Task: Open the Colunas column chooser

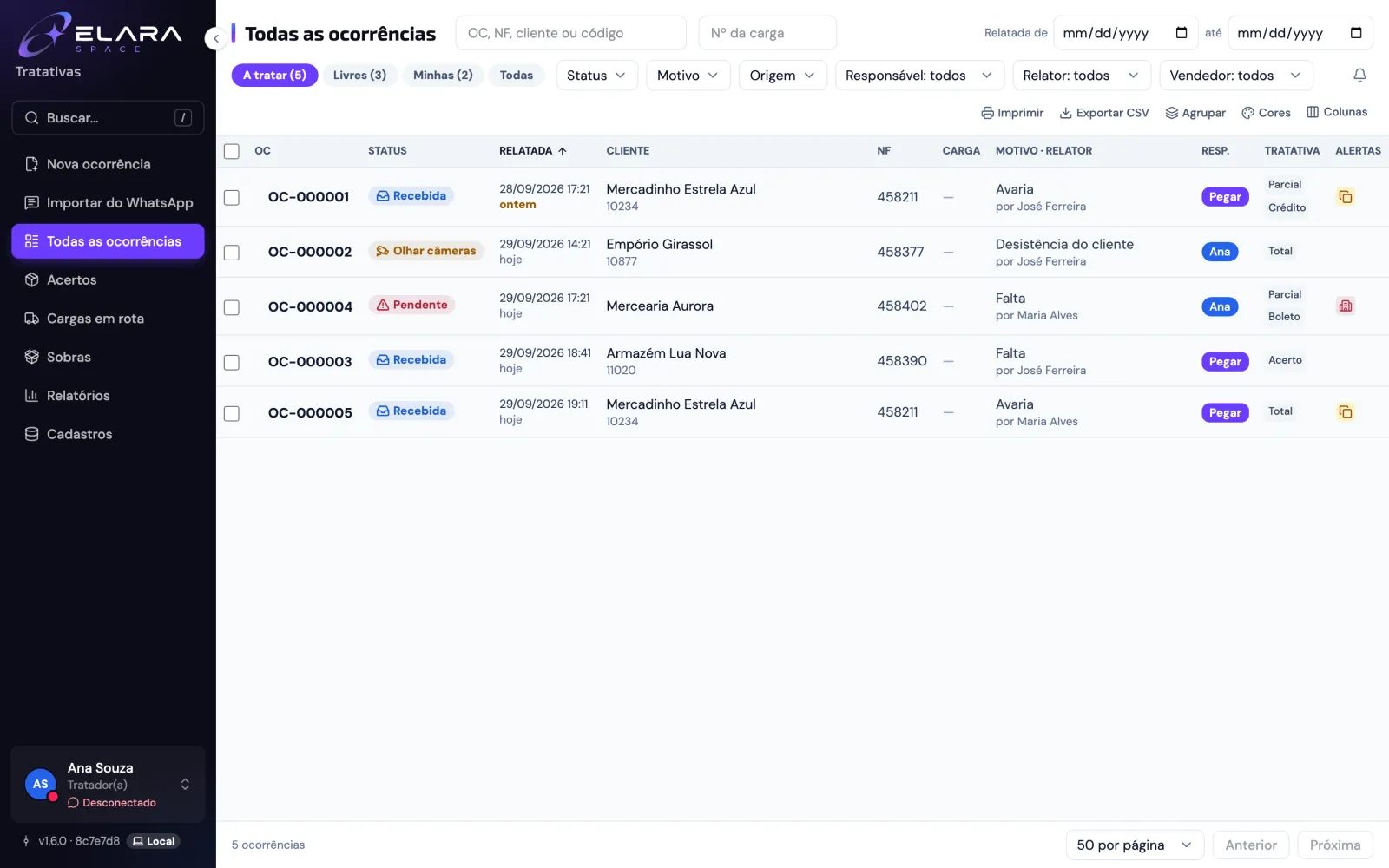Action: [1337, 112]
